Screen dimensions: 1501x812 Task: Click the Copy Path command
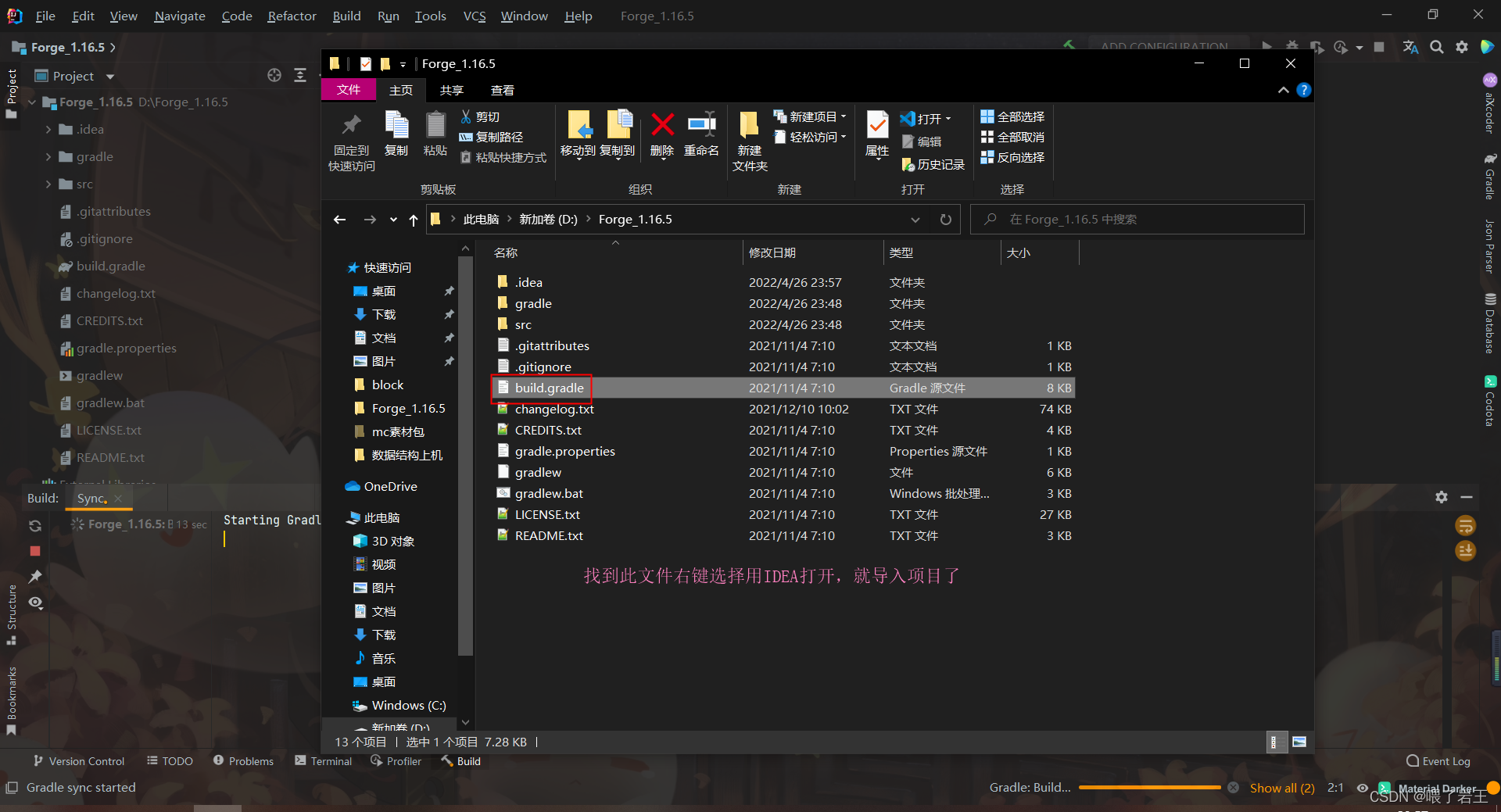coord(491,137)
